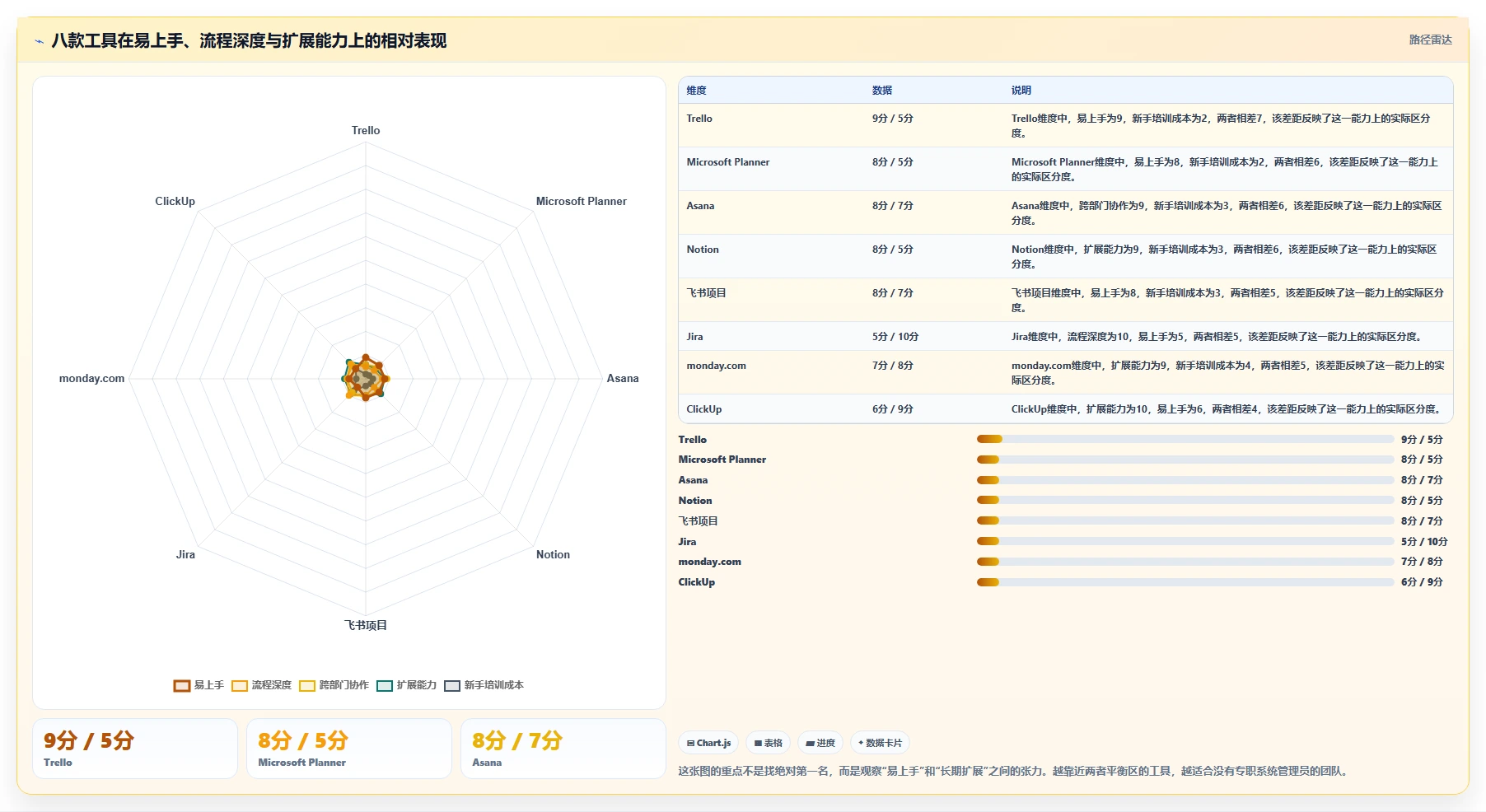Click the Jira progress bar
This screenshot has height=812, width=1486.
click(1185, 541)
